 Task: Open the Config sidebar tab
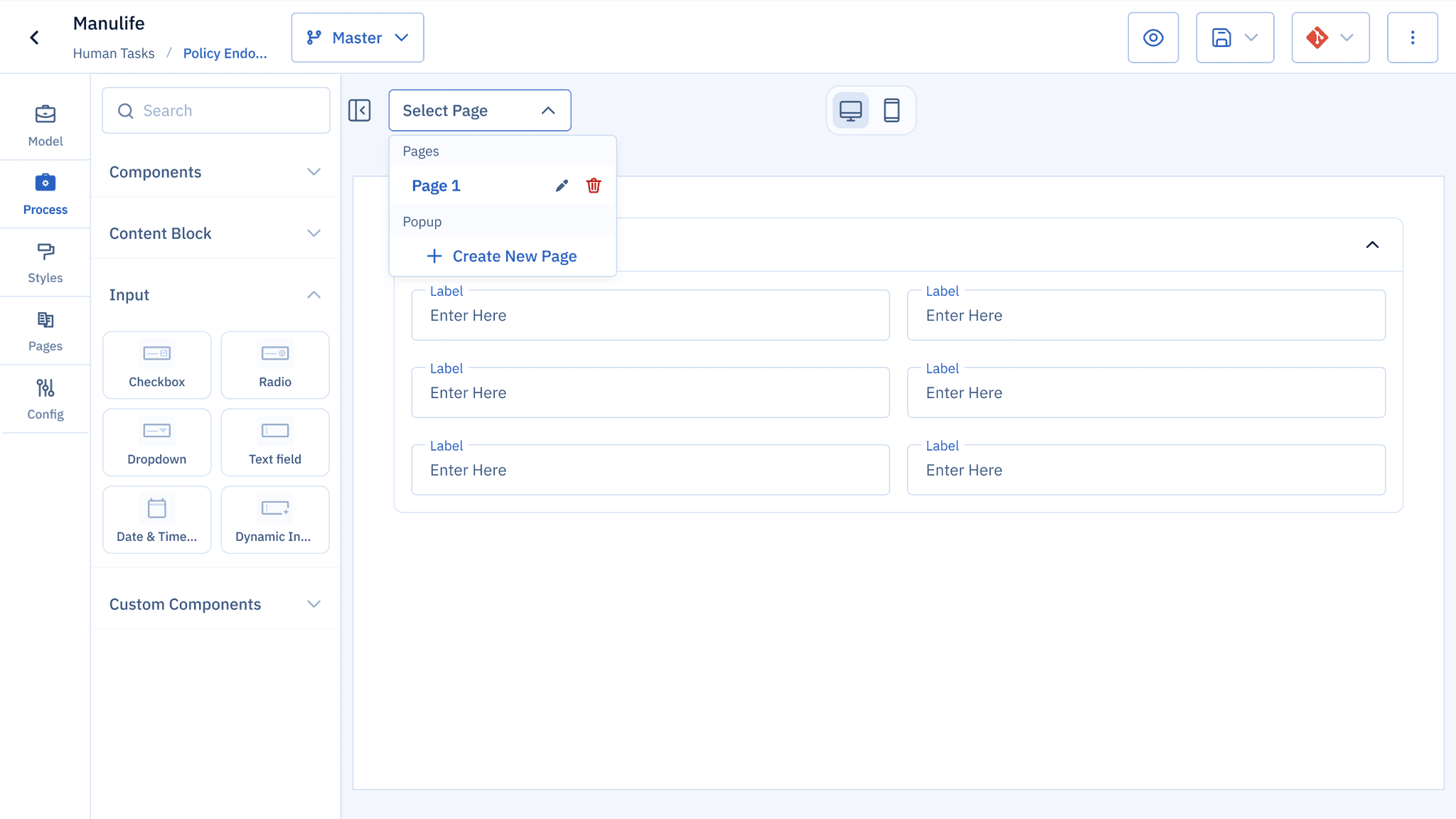[x=45, y=399]
